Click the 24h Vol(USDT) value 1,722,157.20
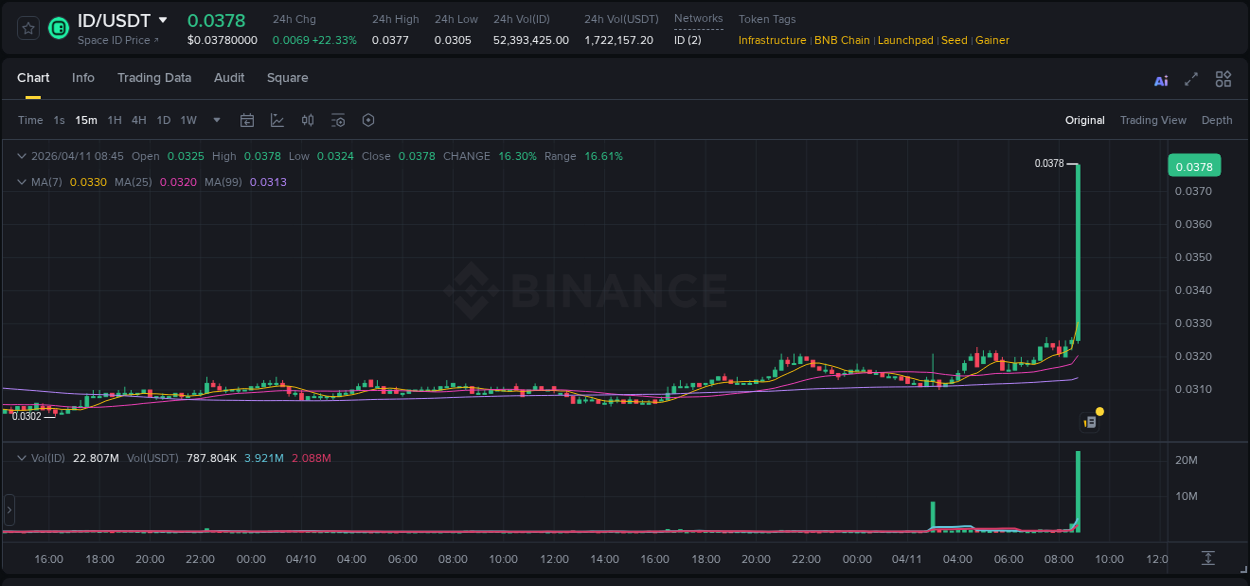 (619, 40)
